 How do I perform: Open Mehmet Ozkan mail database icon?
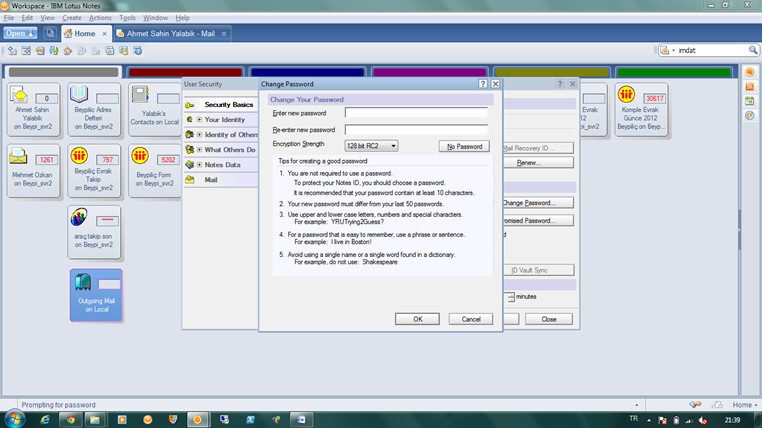(33, 170)
